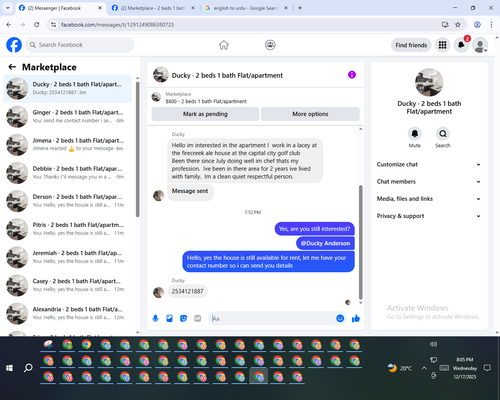The image size is (500, 400).
Task: Click the listing photo in right panel
Action: click(x=429, y=82)
